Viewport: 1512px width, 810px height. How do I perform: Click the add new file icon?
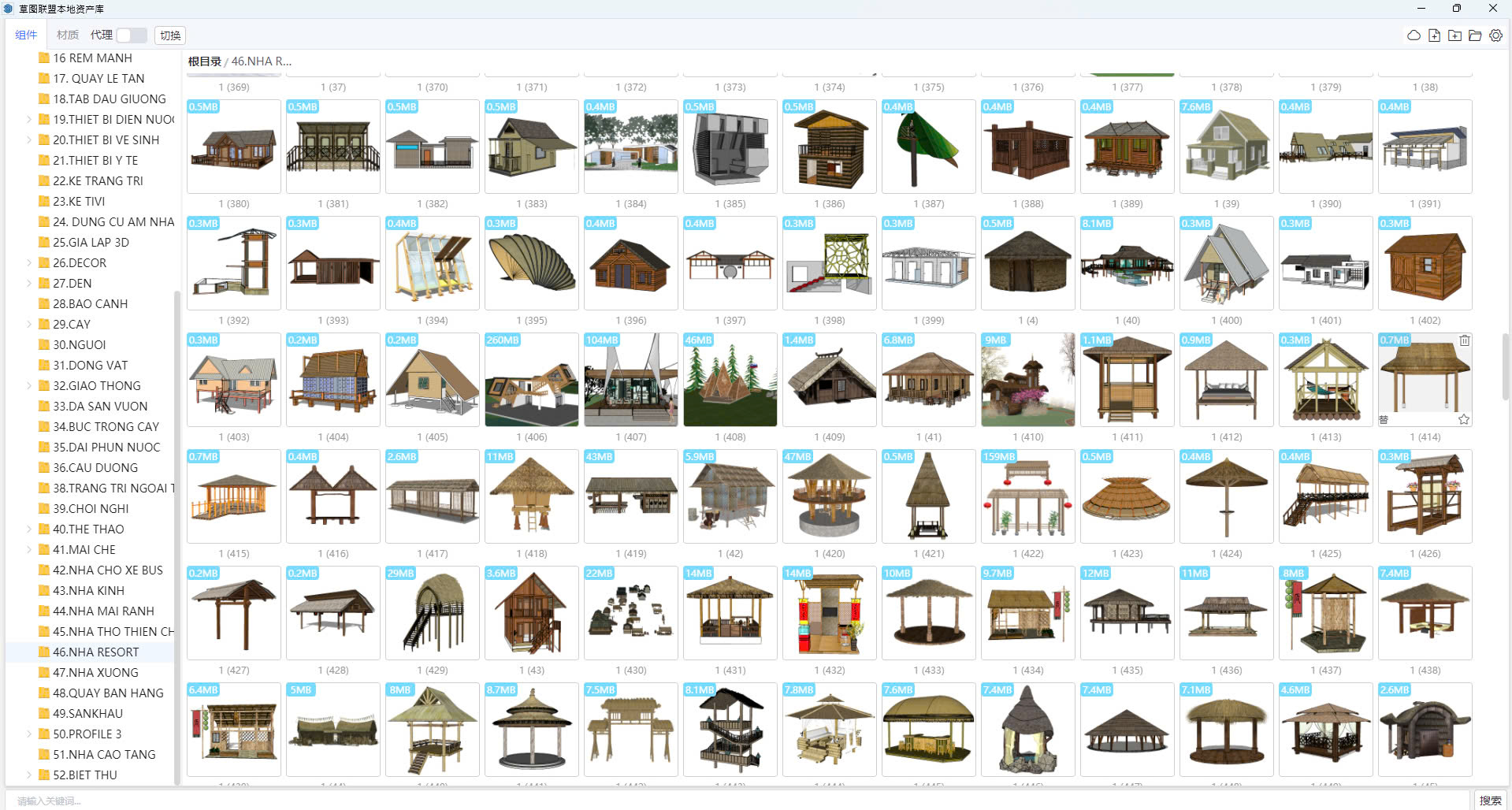[x=1434, y=35]
